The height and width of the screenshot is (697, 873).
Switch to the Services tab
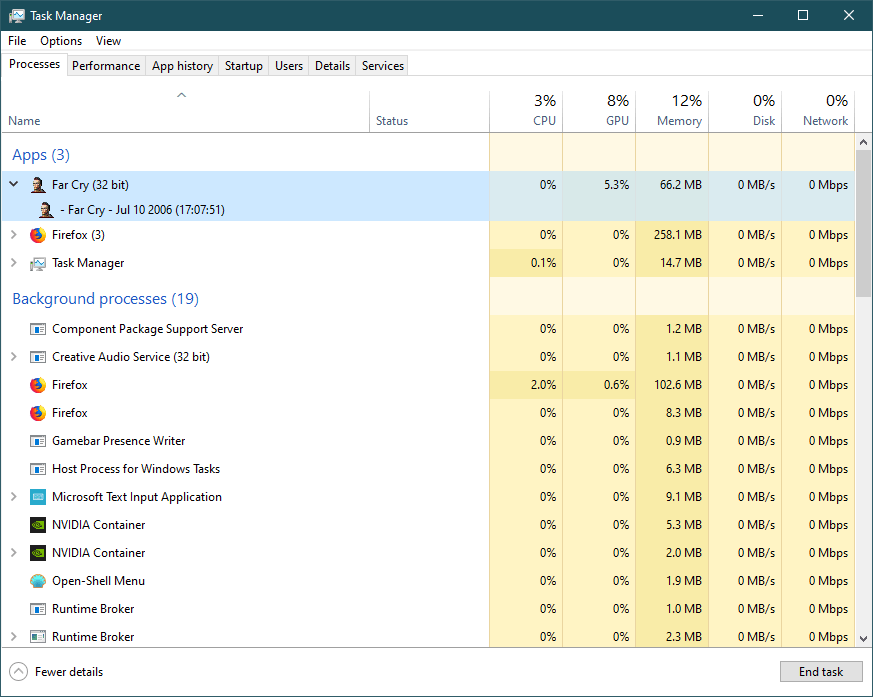382,66
